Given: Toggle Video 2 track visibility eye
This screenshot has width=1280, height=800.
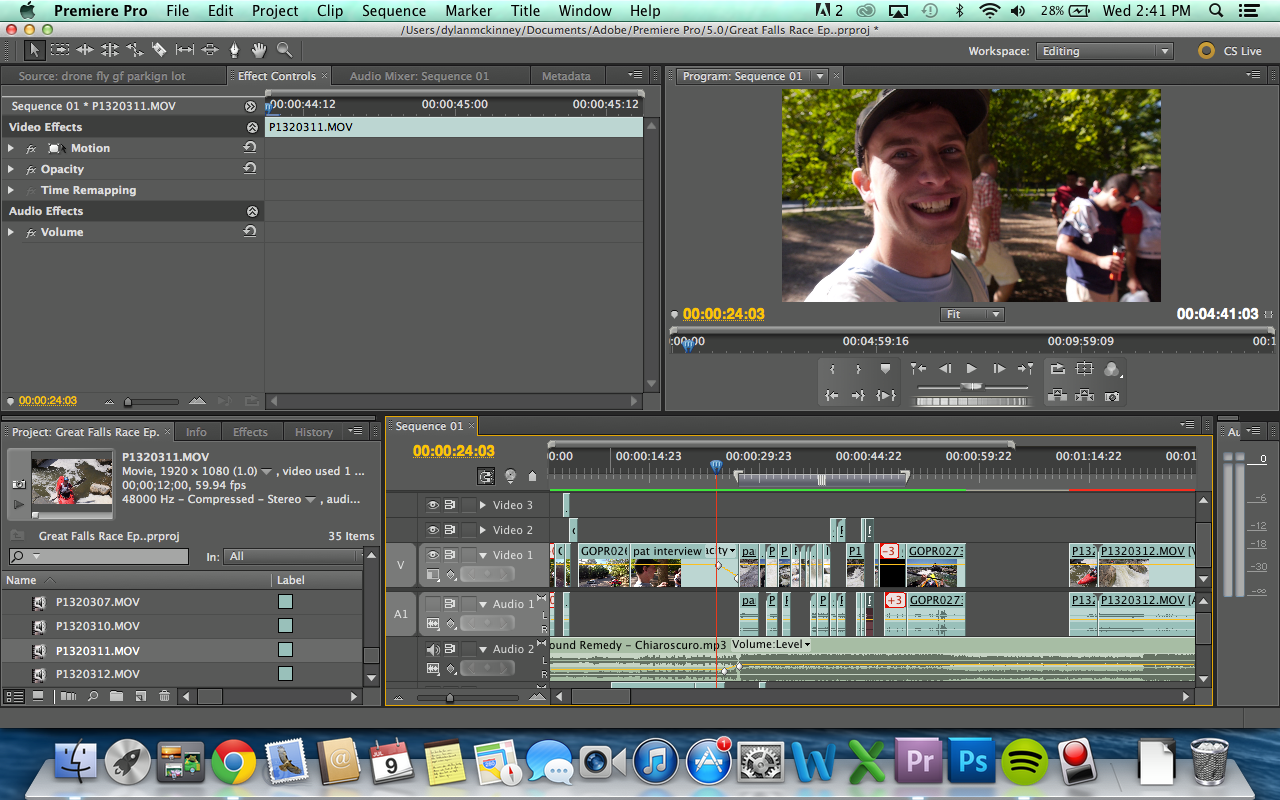Looking at the screenshot, I should (x=433, y=530).
